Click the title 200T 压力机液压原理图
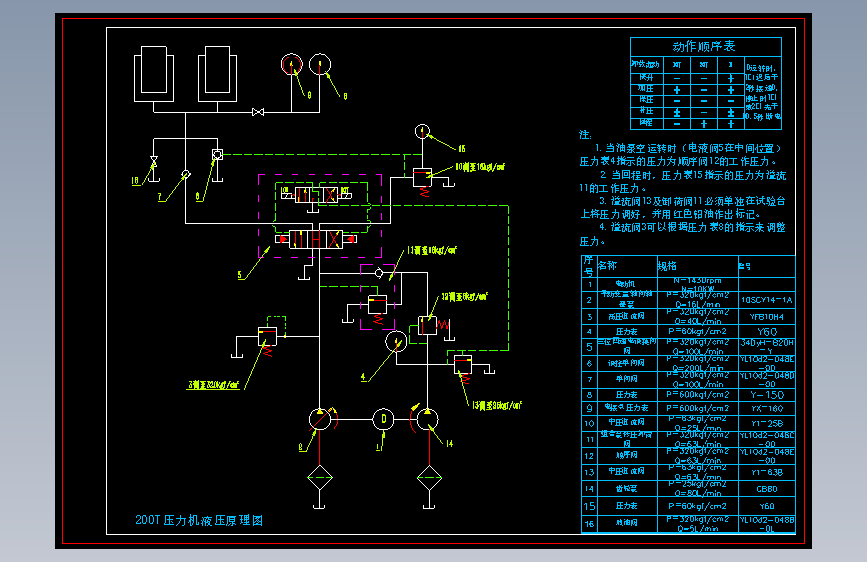The image size is (867, 562). [199, 520]
